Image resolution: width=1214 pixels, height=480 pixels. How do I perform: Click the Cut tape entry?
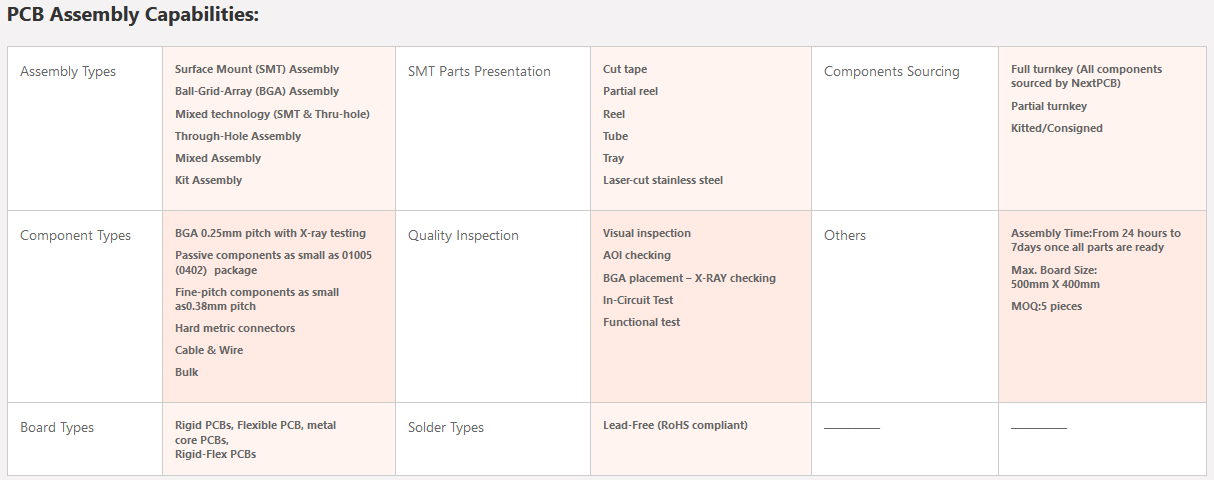tap(625, 70)
